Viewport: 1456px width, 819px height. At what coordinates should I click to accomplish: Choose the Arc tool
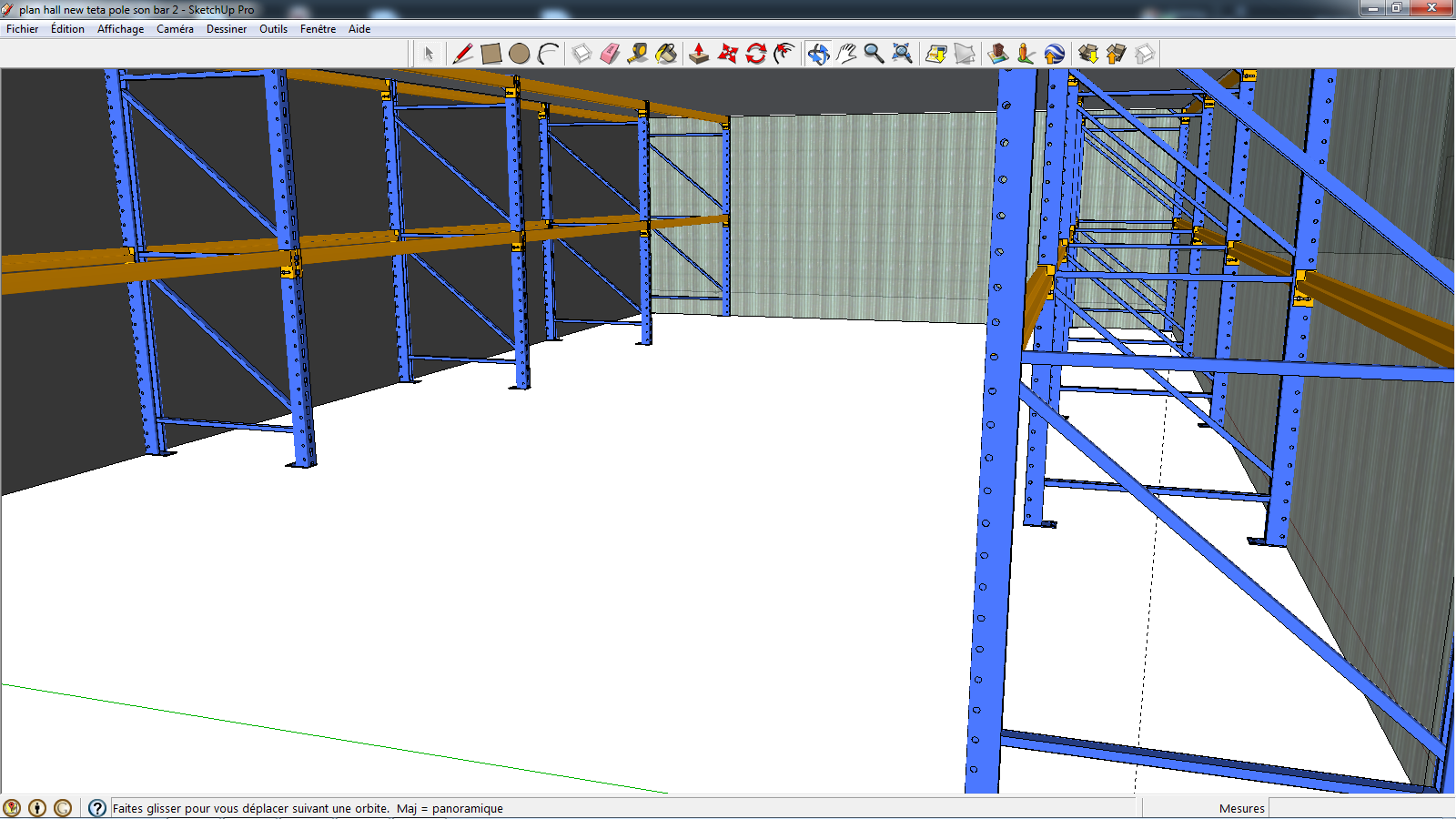tap(548, 54)
